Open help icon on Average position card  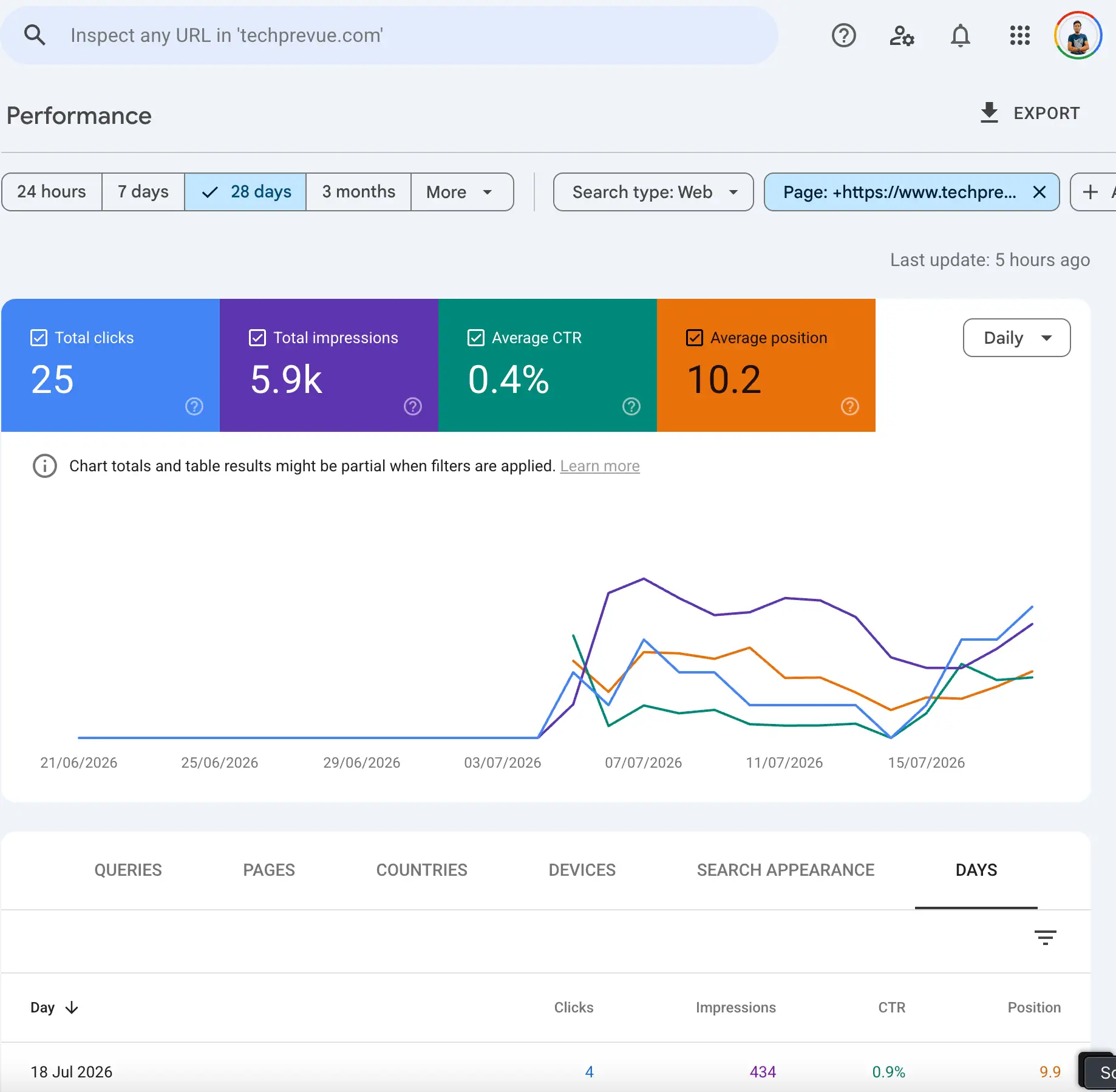[850, 406]
